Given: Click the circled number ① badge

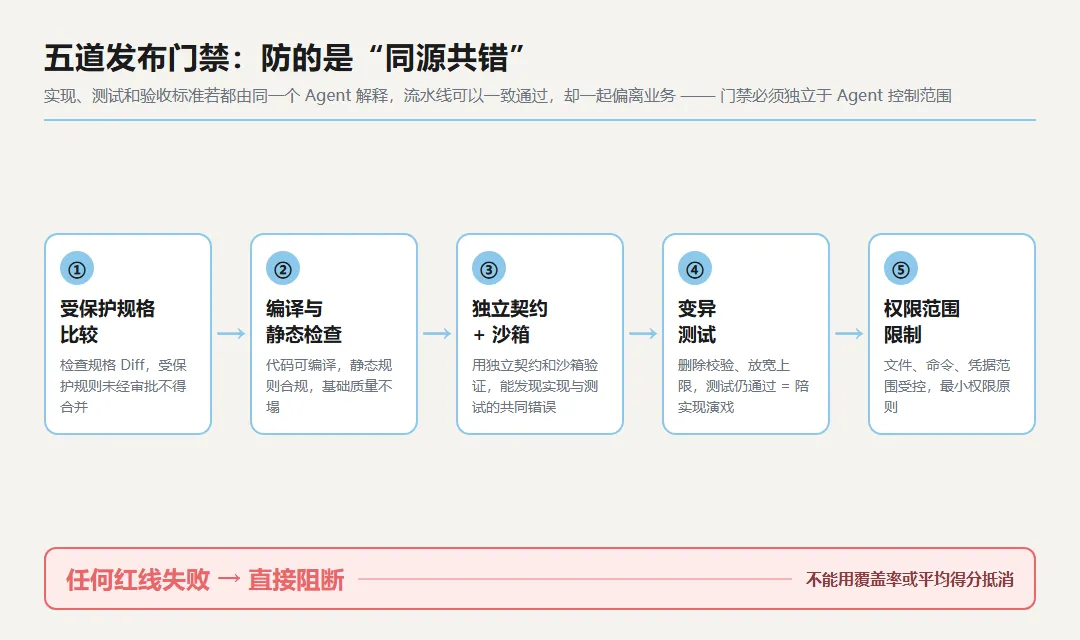Looking at the screenshot, I should [76, 269].
